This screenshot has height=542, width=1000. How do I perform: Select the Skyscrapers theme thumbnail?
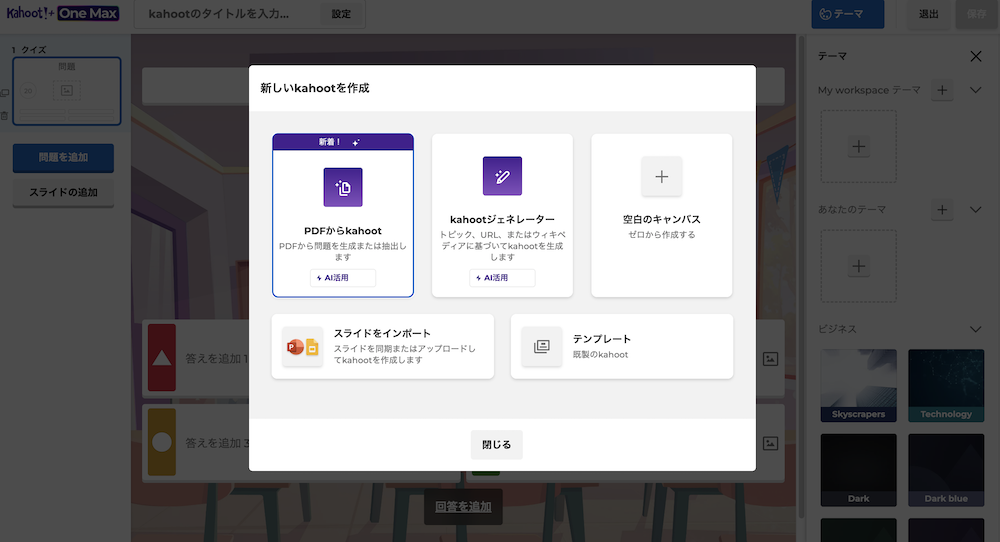click(x=858, y=385)
